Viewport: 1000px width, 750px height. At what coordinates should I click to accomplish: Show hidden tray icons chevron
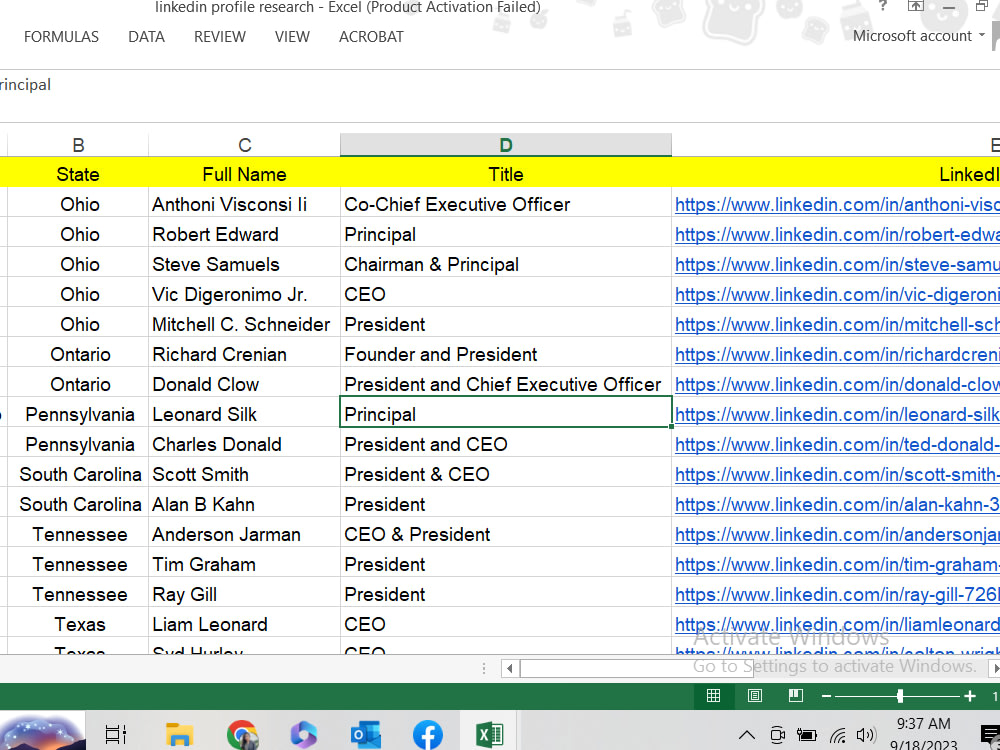pyautogui.click(x=747, y=735)
